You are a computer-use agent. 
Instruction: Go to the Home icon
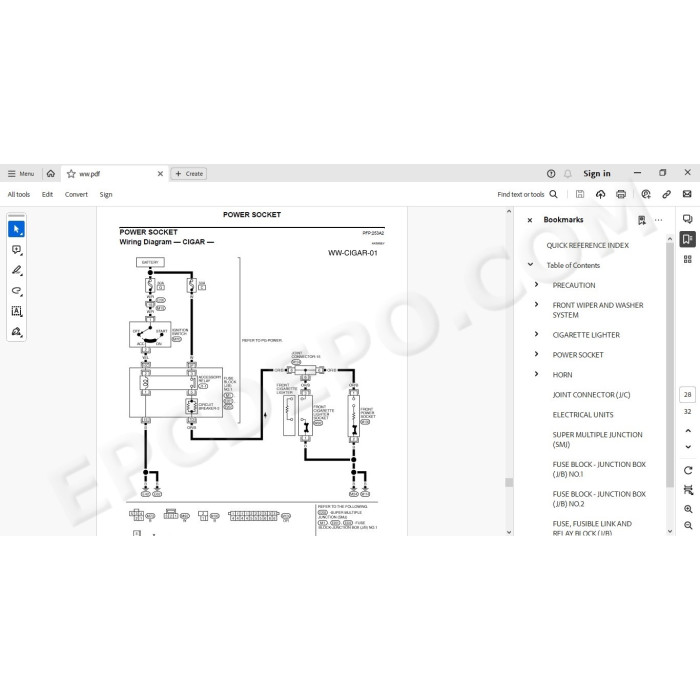click(x=51, y=174)
